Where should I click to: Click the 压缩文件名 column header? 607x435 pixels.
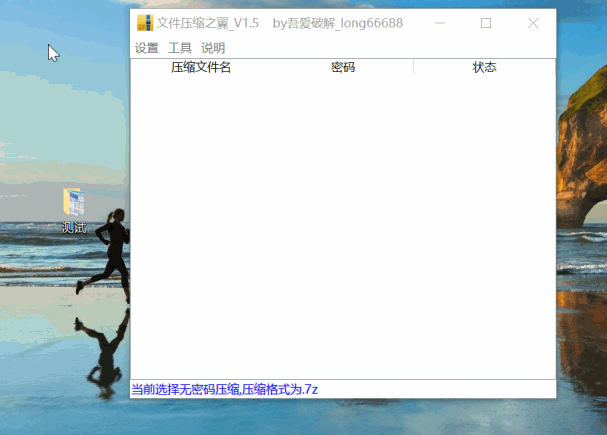201,67
